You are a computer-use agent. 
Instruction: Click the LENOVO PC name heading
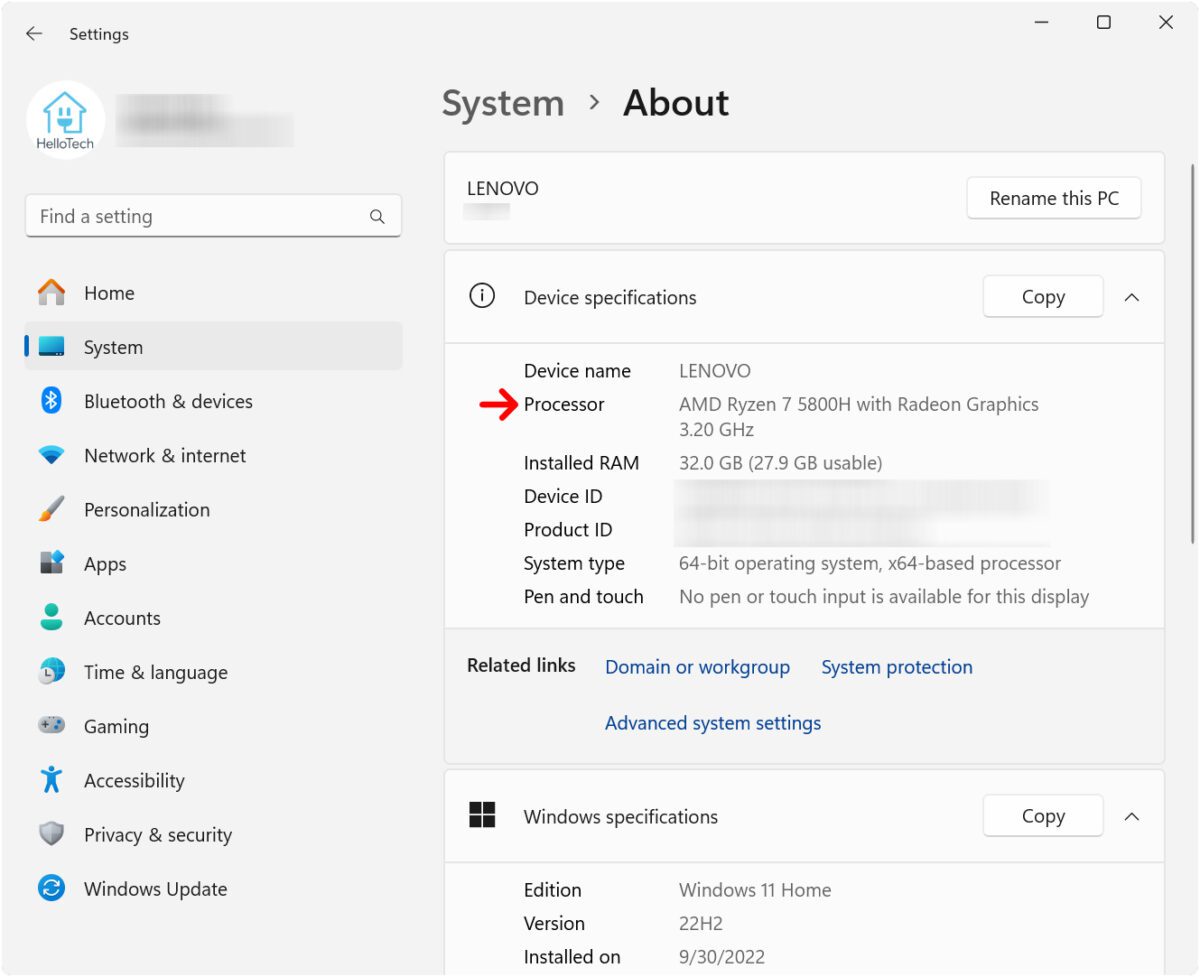tap(503, 188)
